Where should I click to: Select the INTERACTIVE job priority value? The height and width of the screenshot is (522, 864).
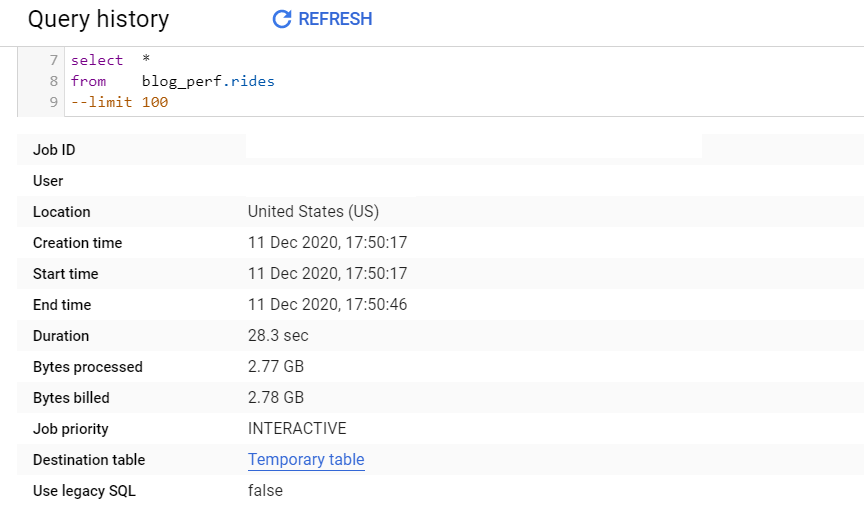(297, 429)
